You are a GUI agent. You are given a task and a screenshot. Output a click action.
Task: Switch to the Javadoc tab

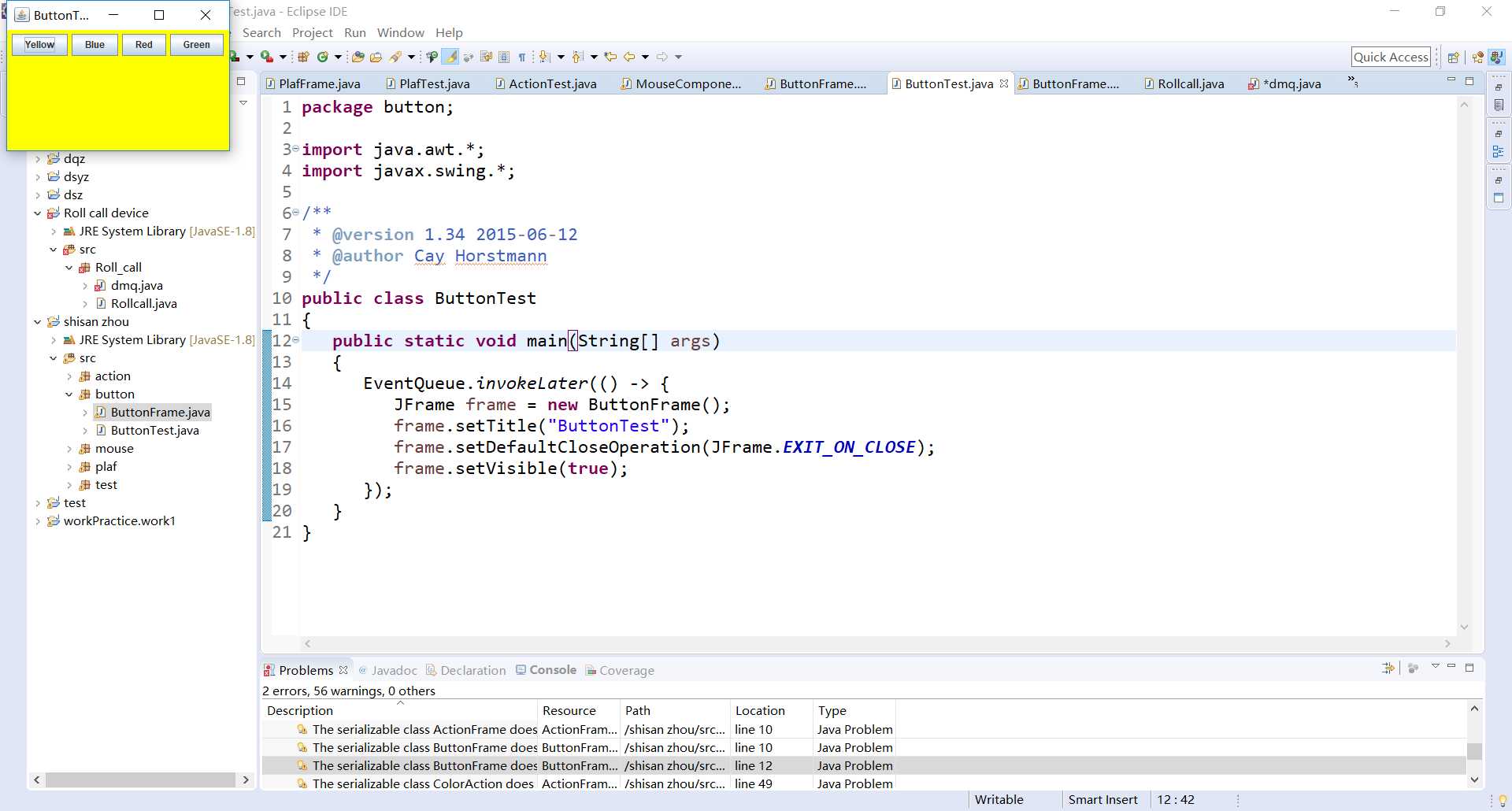387,671
